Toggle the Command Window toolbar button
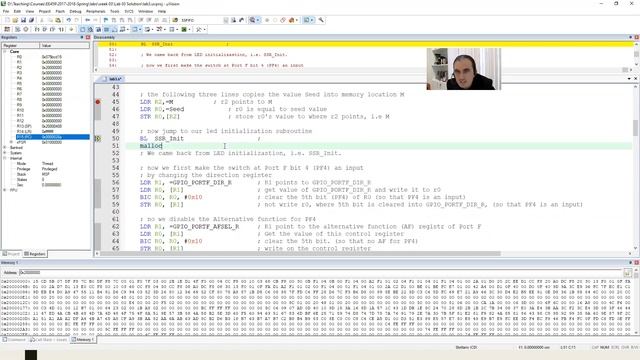 click(x=82, y=29)
